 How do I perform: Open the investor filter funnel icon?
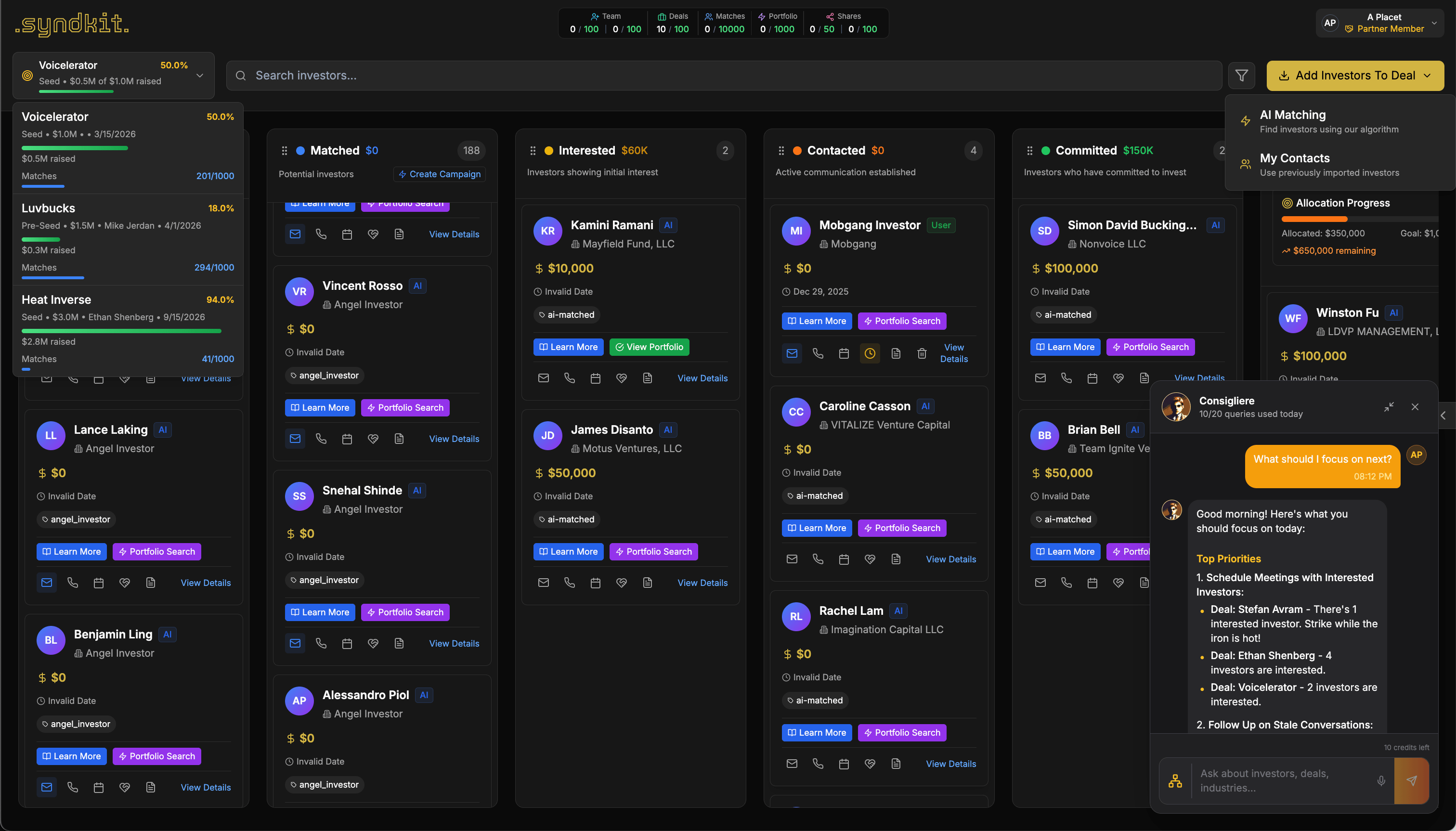[1241, 75]
